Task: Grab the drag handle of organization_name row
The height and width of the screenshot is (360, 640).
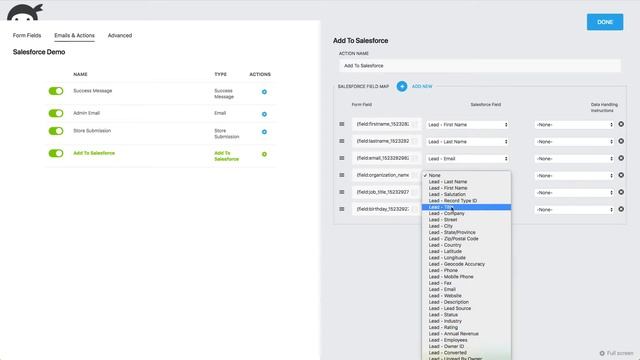Action: point(342,175)
